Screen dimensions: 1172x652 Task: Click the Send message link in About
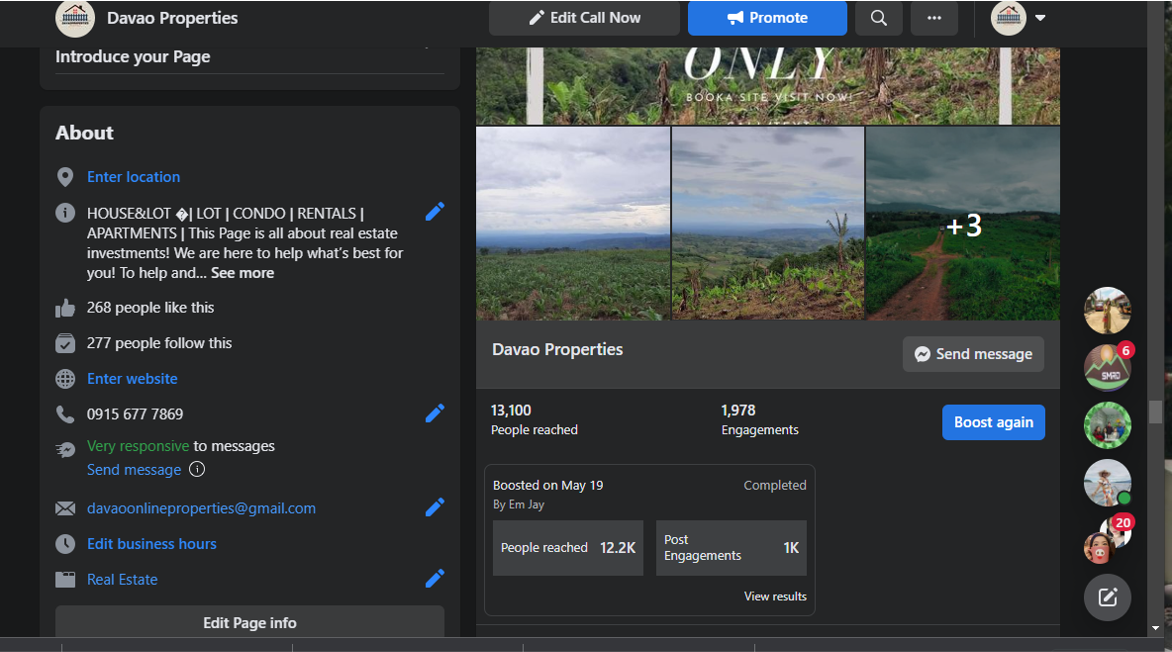coord(134,470)
